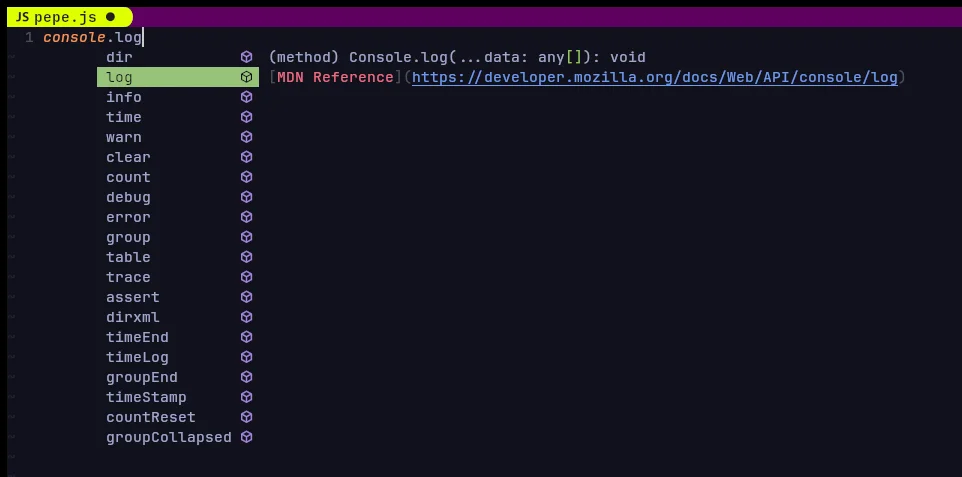The image size is (962, 477).
Task: Place cursor in console.log code line
Action: click(93, 37)
